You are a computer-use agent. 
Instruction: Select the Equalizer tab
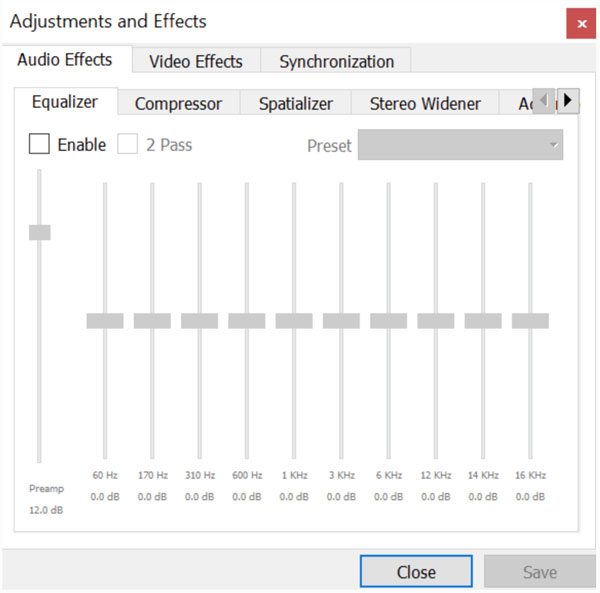click(x=65, y=102)
